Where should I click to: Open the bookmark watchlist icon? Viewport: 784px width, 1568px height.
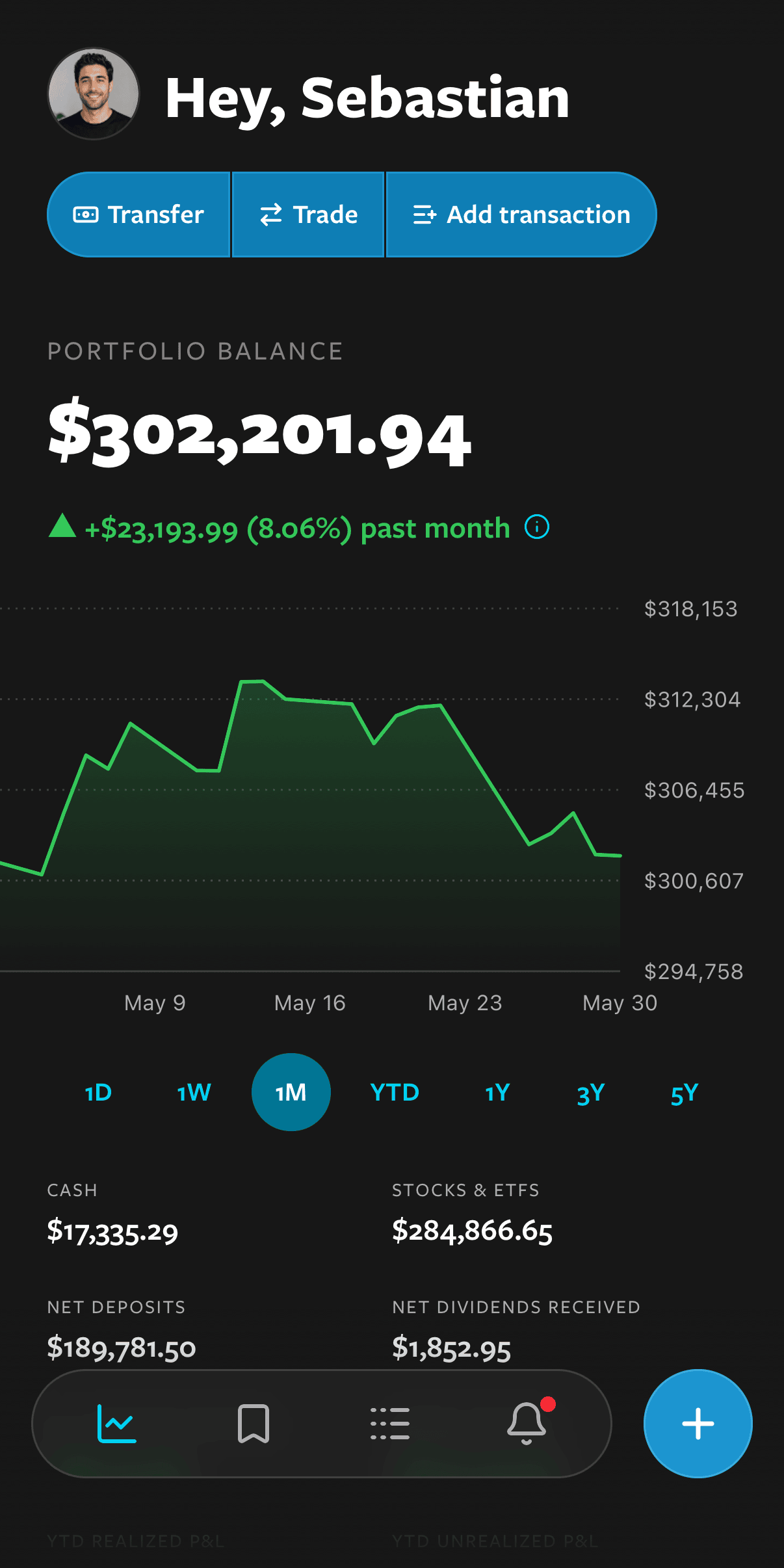[x=254, y=1424]
